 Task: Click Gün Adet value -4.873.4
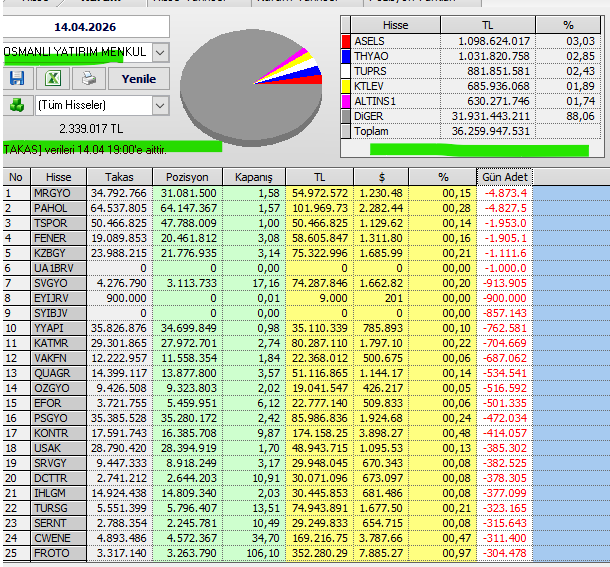point(505,193)
